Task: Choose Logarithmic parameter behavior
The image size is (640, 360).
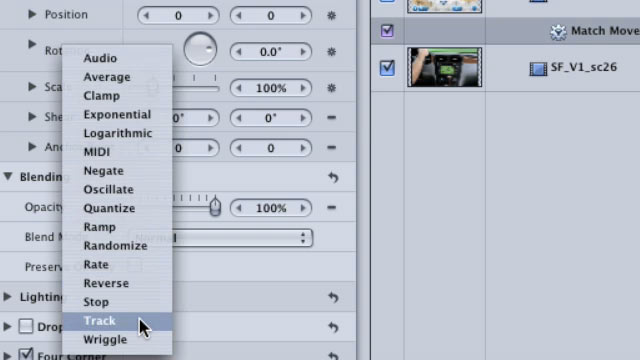Action: coord(117,133)
